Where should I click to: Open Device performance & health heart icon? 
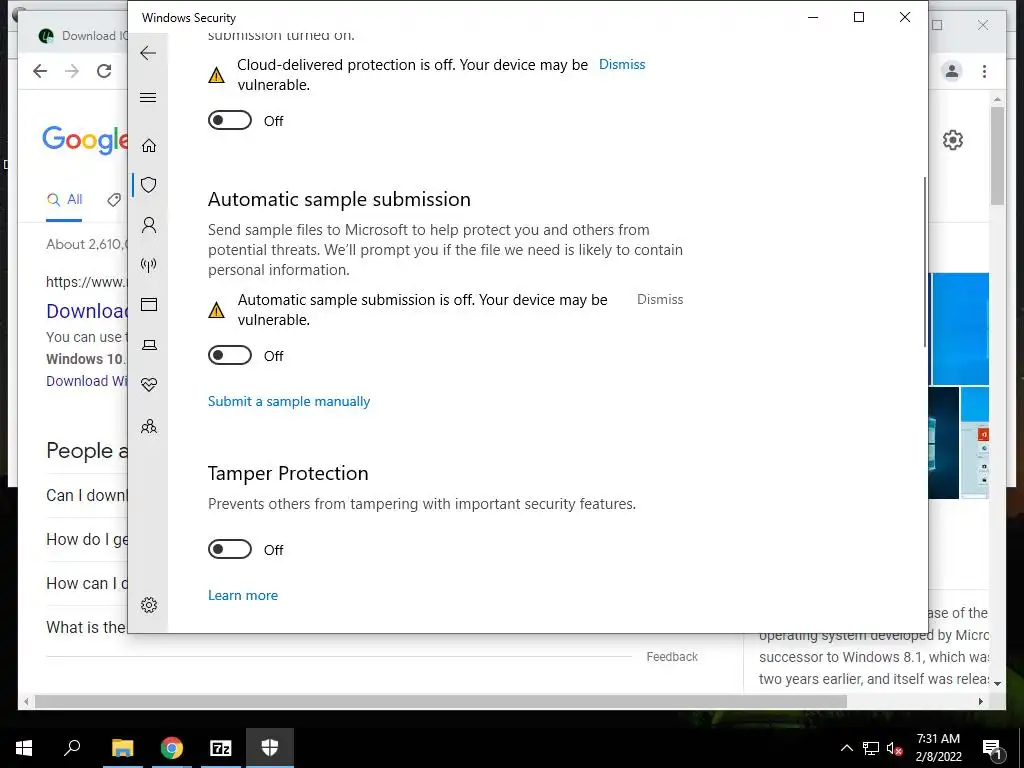(x=149, y=385)
